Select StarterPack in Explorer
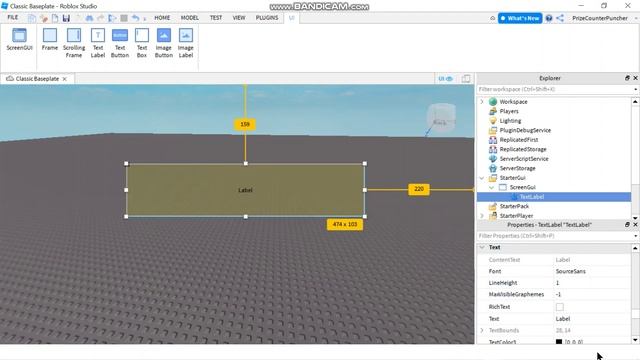The image size is (640, 360). (x=514, y=207)
